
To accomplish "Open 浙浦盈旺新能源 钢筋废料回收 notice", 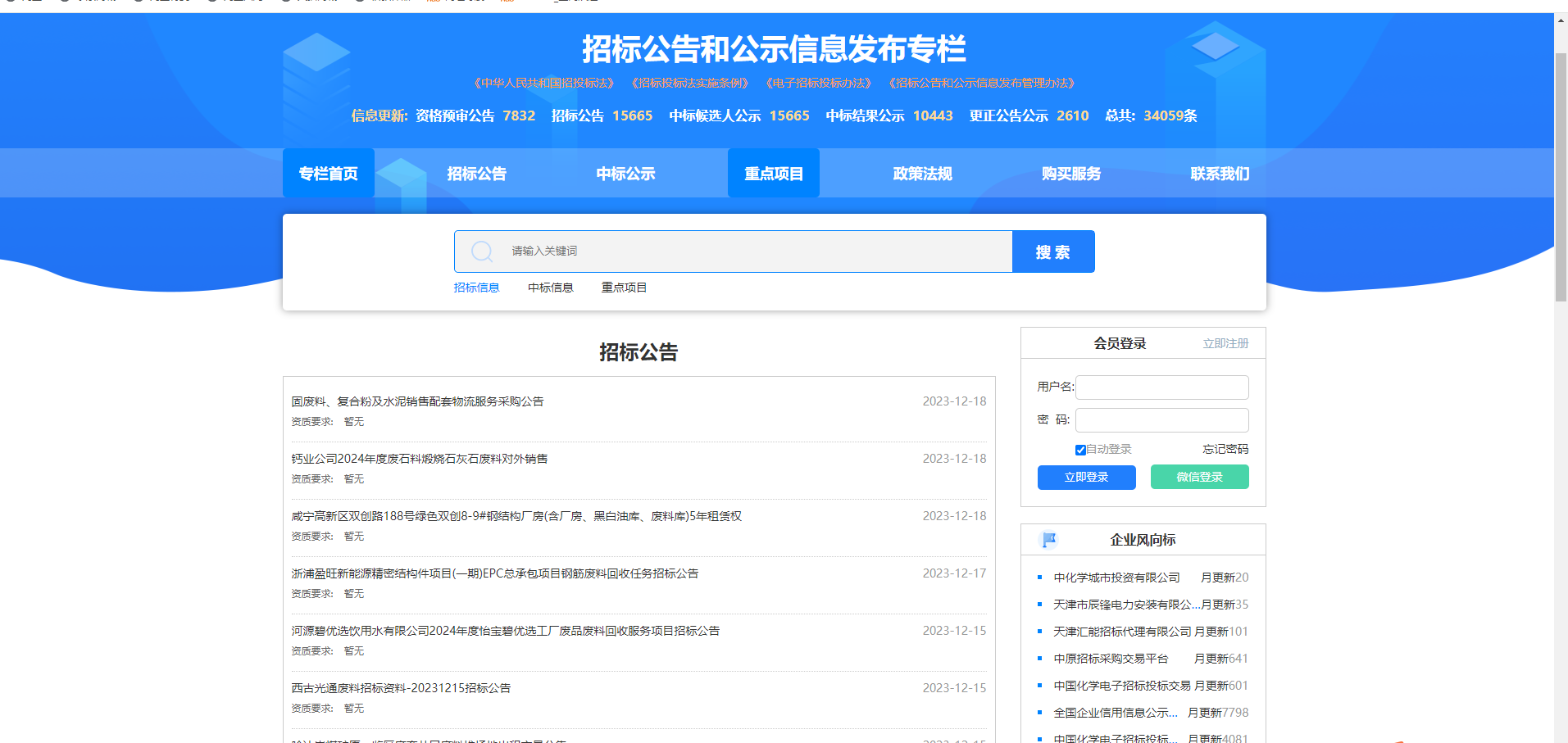I will point(495,573).
